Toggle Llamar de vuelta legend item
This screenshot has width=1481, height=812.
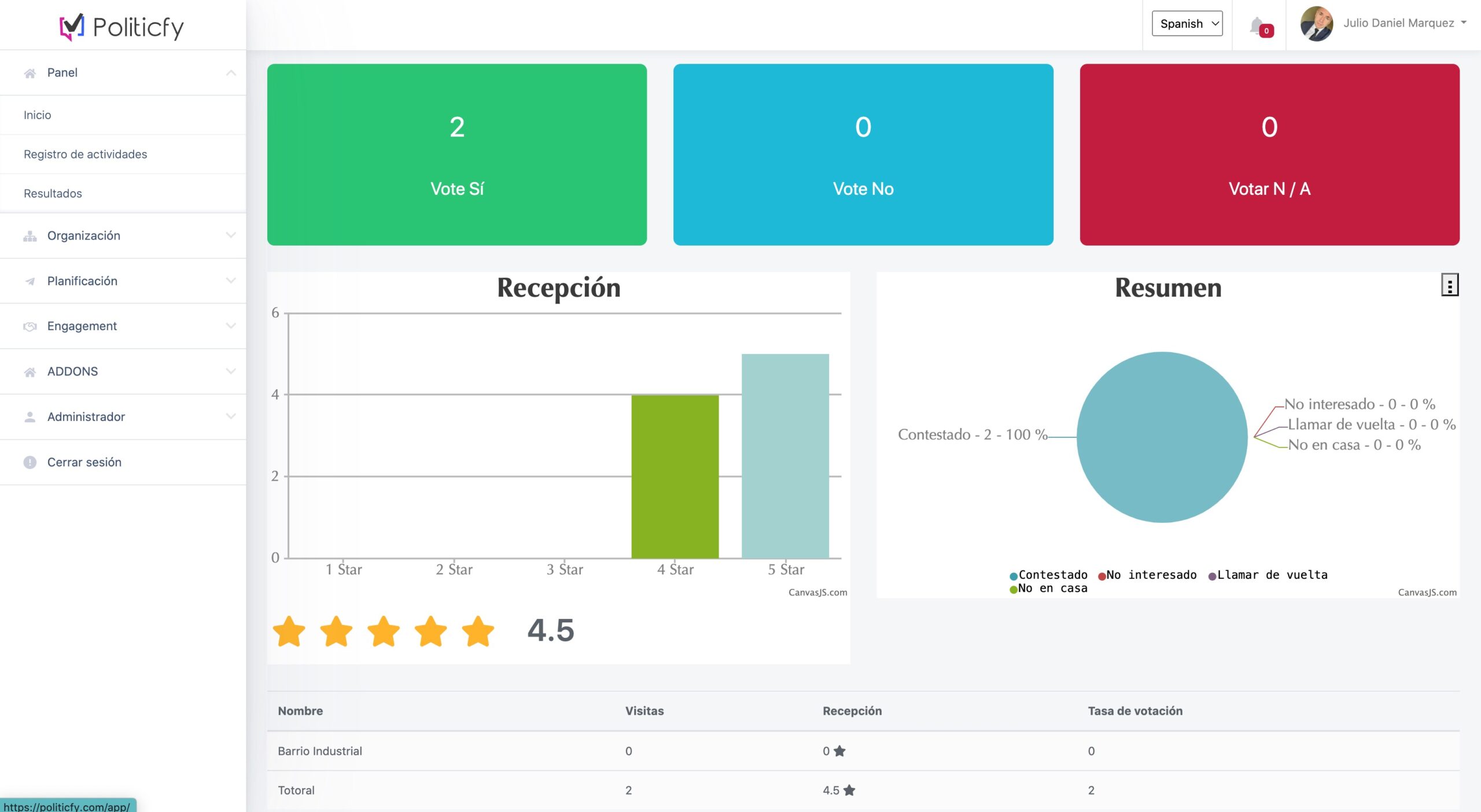[1268, 575]
